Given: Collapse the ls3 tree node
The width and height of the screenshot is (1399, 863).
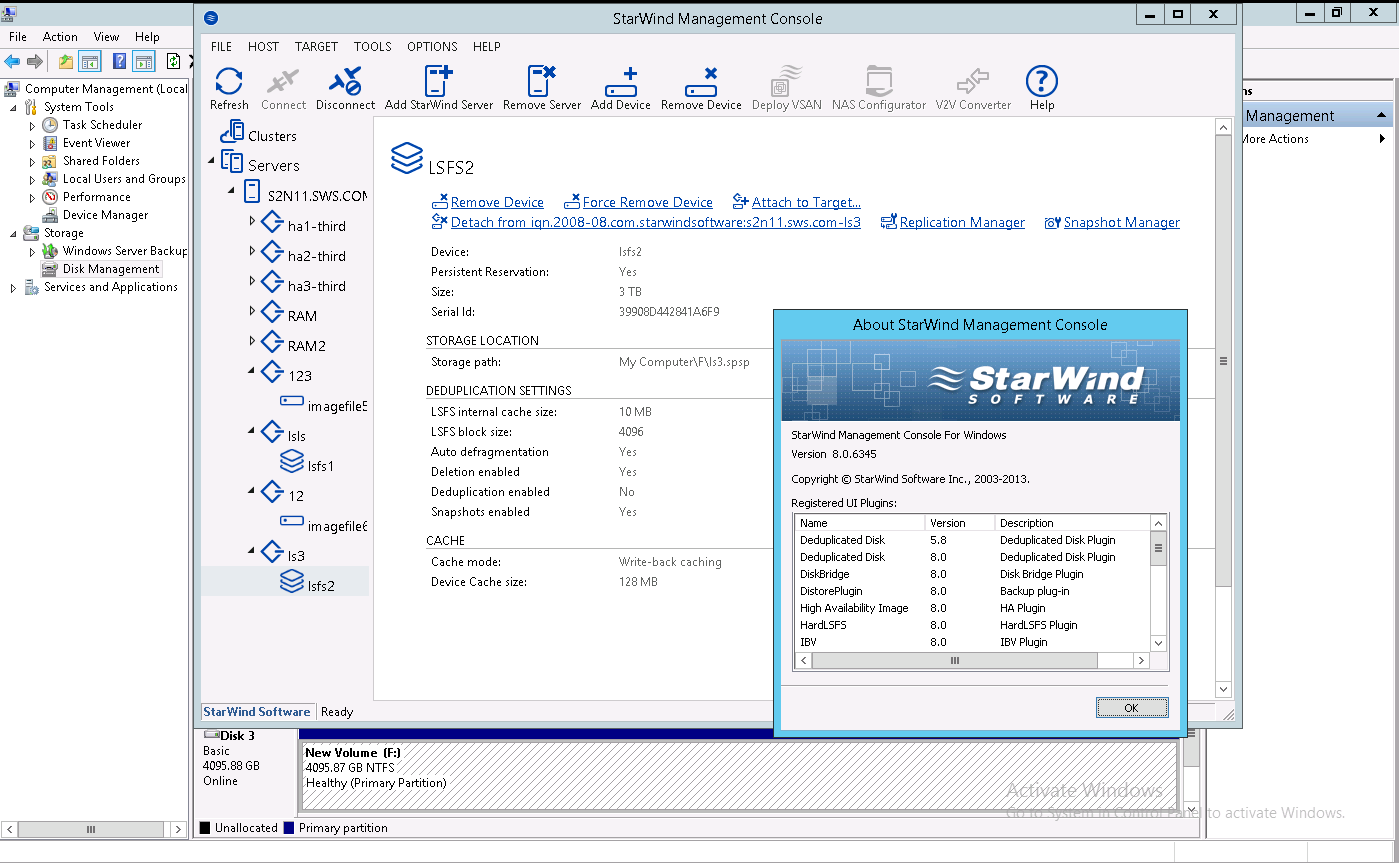Looking at the screenshot, I should point(252,551).
